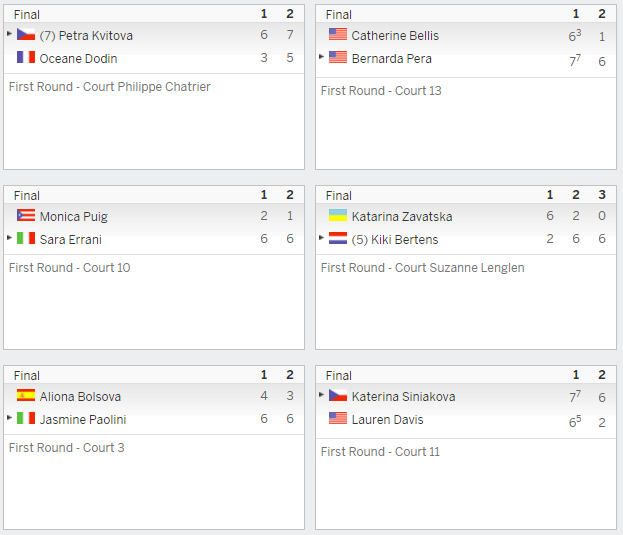Click the Puerto Rico flag by Monica Puig
623x535 pixels.
tap(26, 215)
